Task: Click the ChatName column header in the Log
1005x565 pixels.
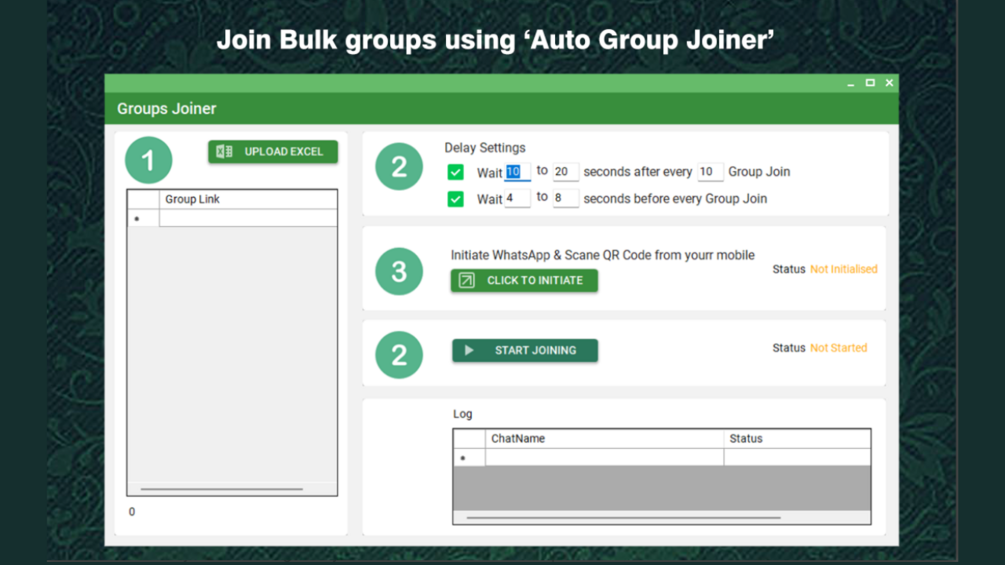Action: coord(604,439)
